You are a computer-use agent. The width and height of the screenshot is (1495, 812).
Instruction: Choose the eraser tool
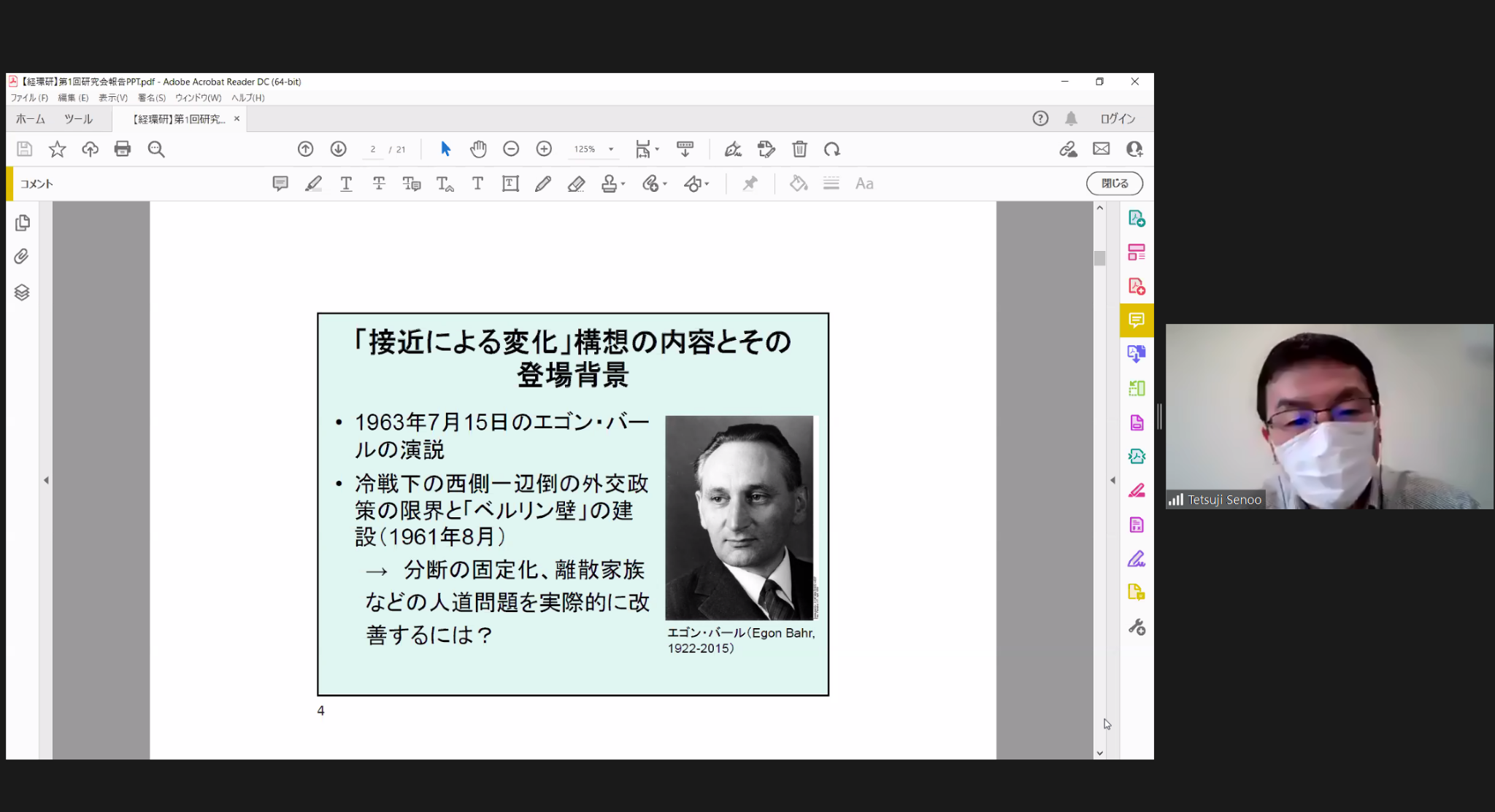(x=576, y=184)
